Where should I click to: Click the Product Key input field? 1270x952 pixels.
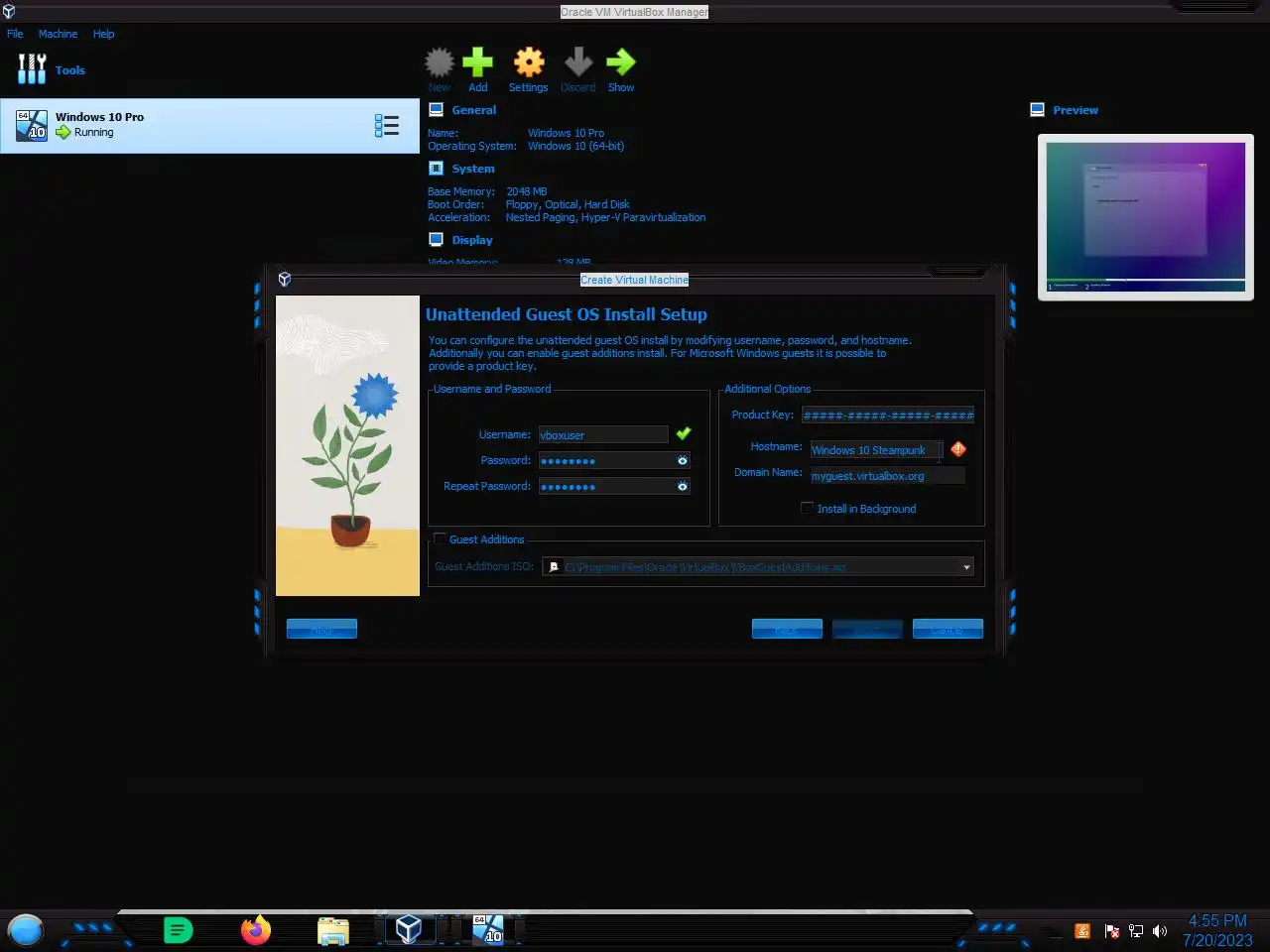(888, 415)
